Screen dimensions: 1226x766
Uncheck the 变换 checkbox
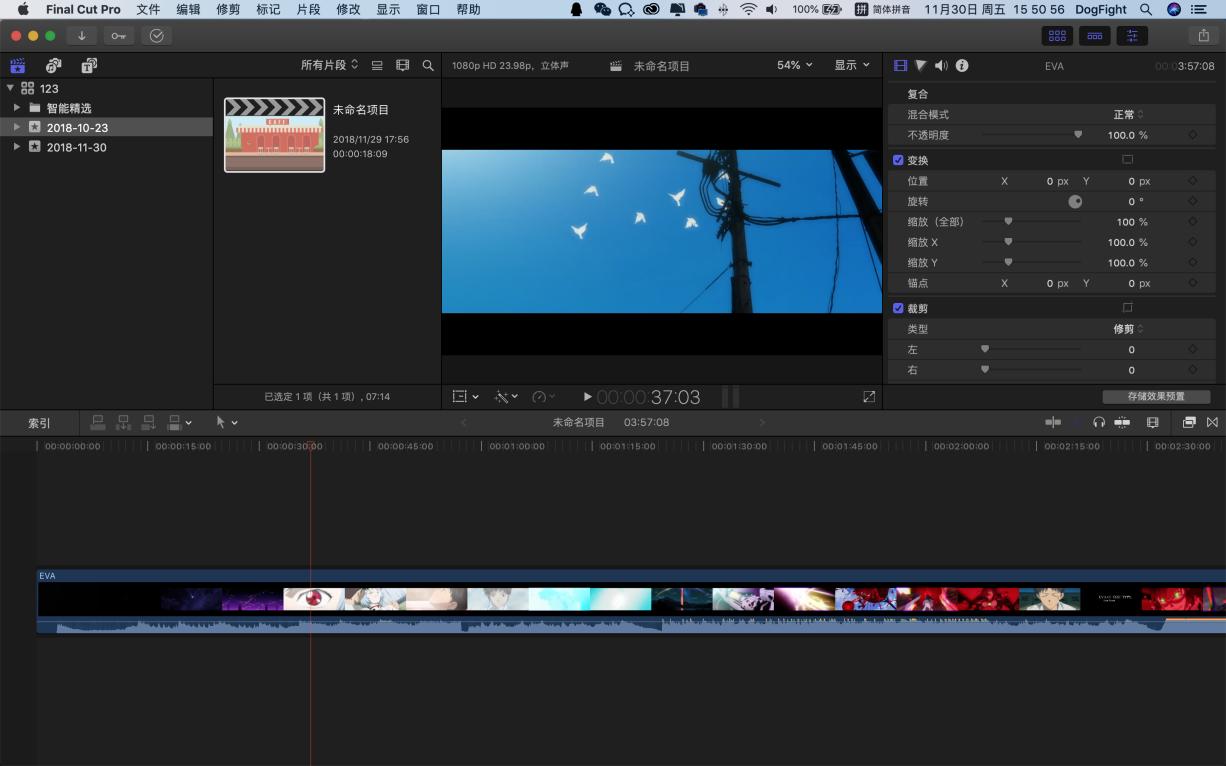click(898, 160)
